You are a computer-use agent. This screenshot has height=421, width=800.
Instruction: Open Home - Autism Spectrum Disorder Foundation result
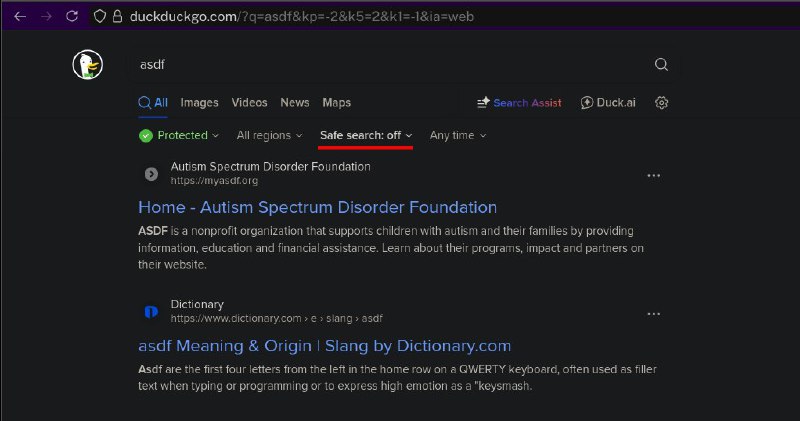[x=317, y=207]
